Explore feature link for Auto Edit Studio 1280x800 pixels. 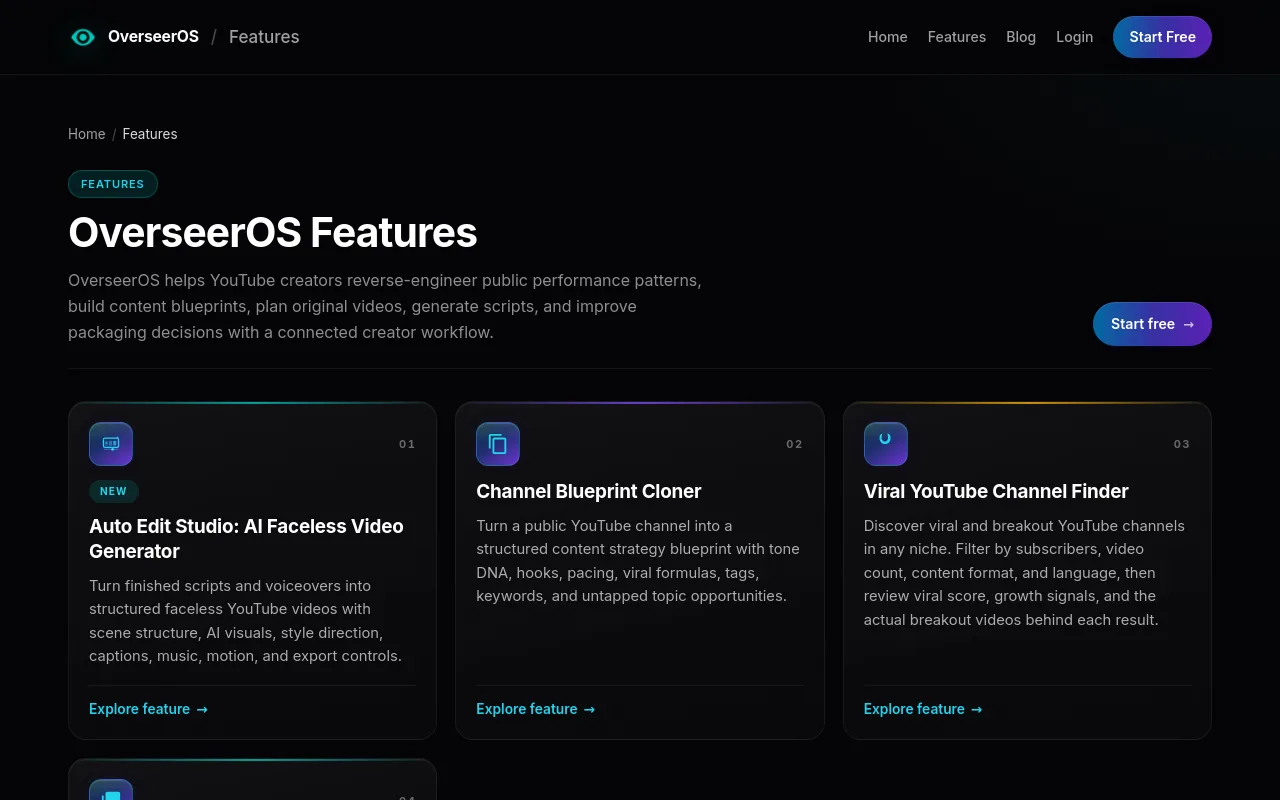pyautogui.click(x=148, y=709)
